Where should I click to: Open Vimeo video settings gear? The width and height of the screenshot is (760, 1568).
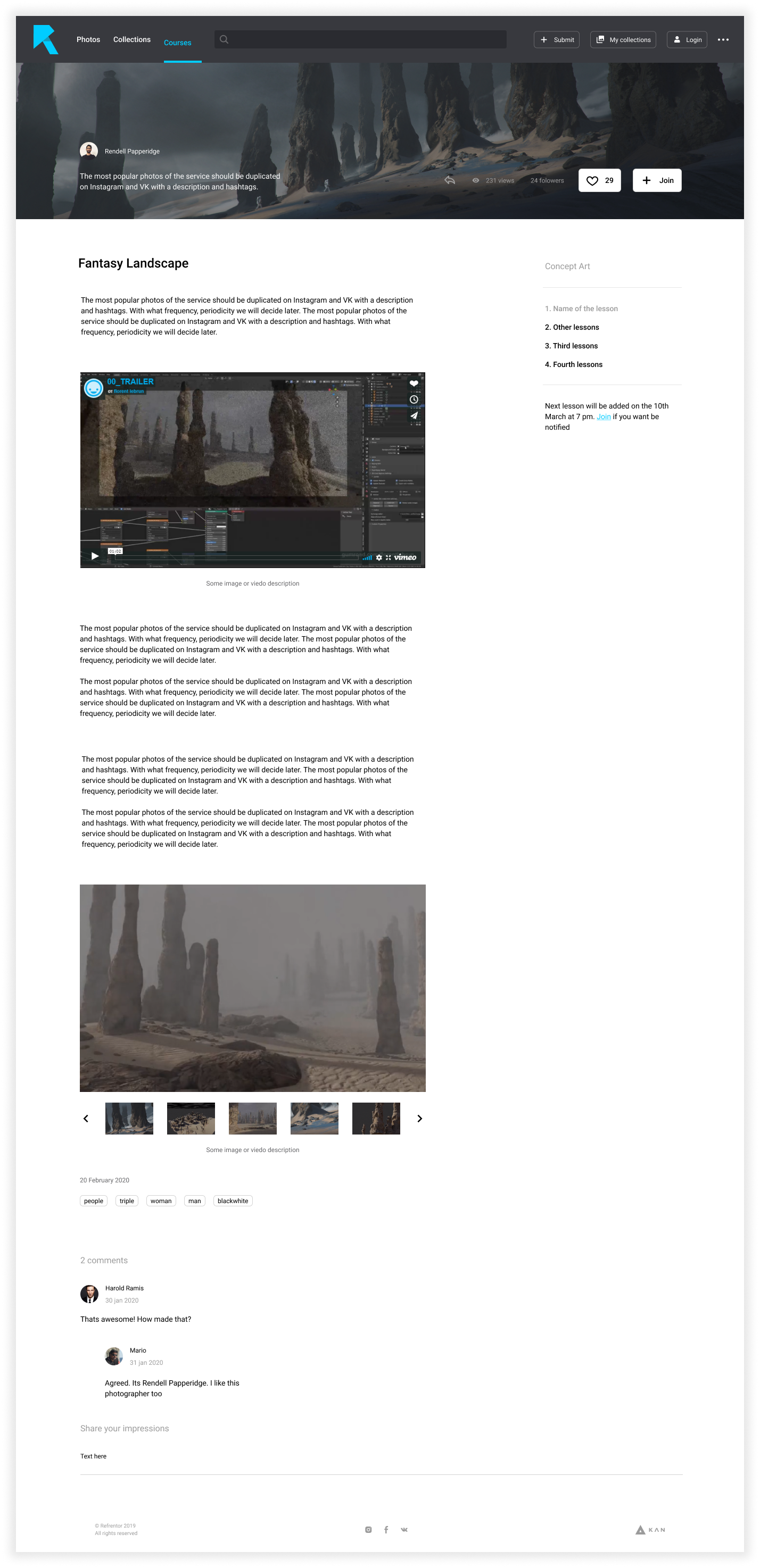pyautogui.click(x=379, y=557)
